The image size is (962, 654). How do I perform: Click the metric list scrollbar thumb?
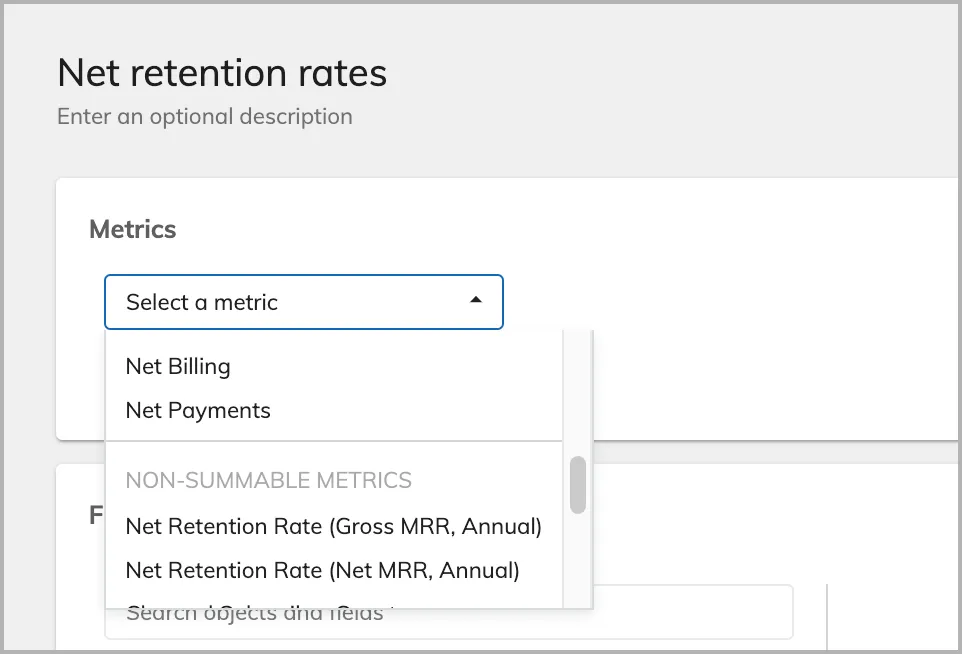point(577,485)
